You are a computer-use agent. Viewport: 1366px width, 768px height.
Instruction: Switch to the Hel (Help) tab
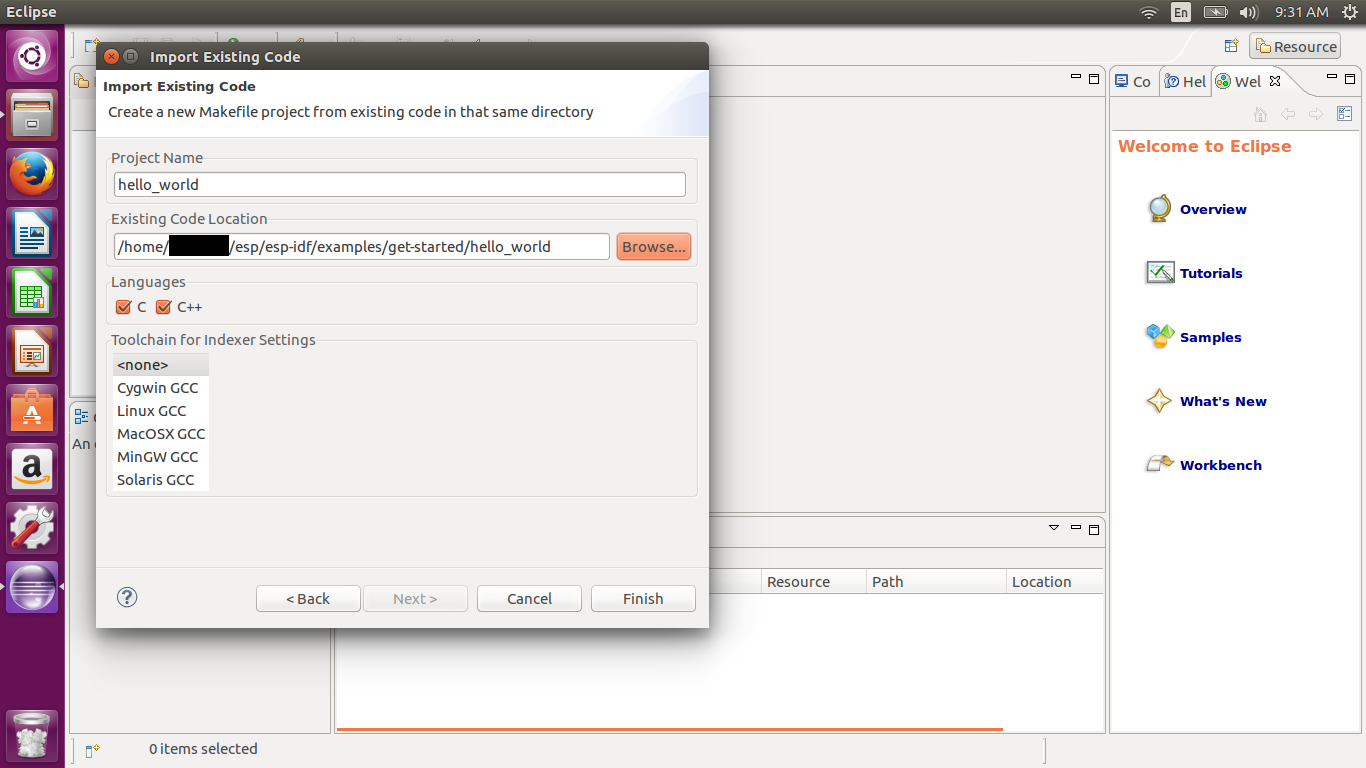[x=1185, y=82]
